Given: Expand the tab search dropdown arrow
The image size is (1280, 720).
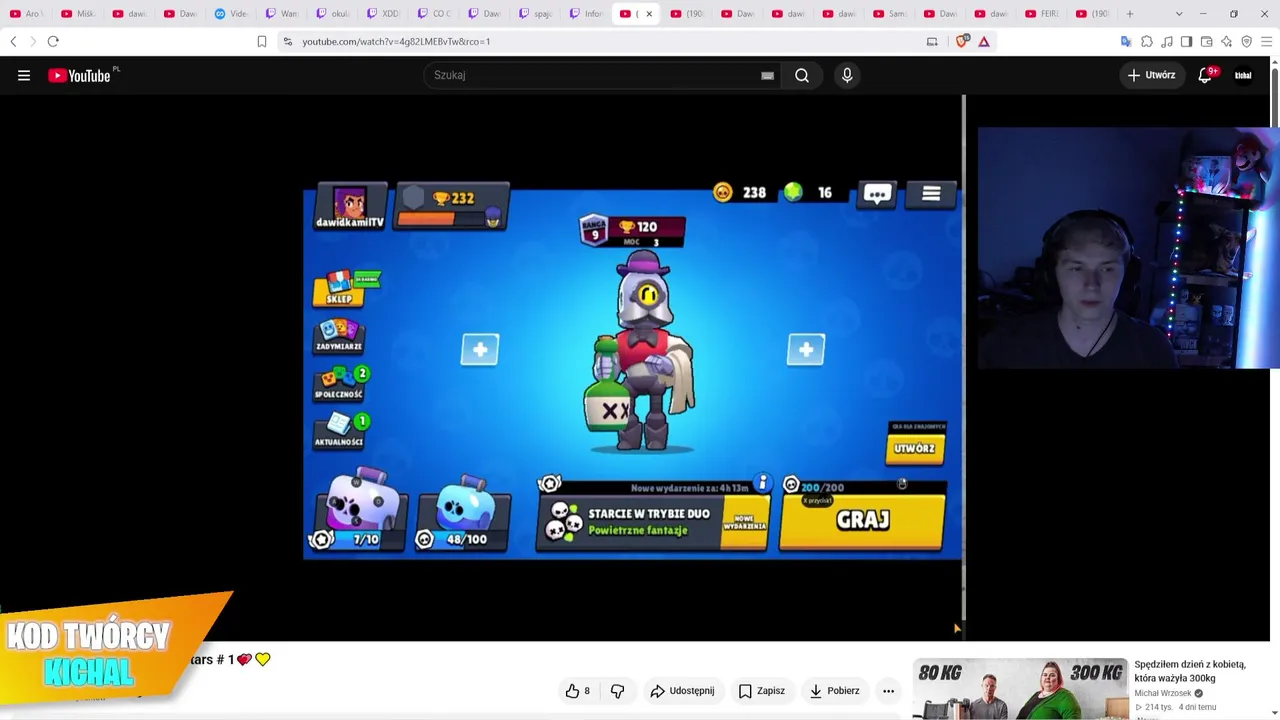Looking at the screenshot, I should click(x=1179, y=14).
